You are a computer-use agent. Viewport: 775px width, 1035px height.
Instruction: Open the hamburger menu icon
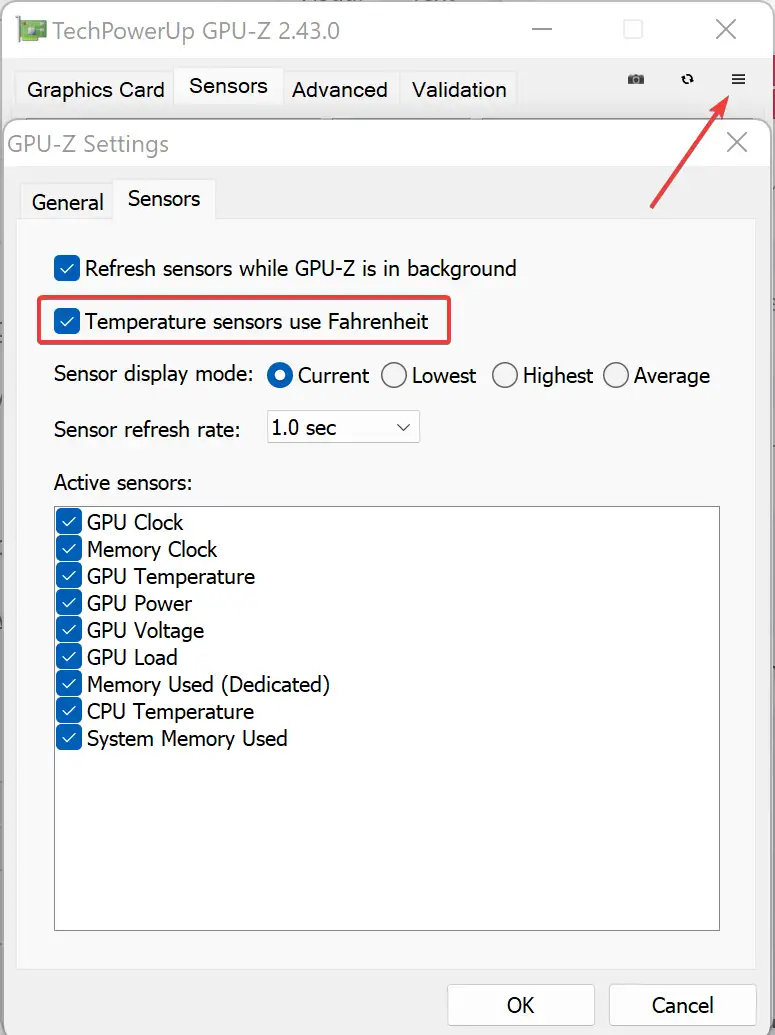tap(738, 79)
